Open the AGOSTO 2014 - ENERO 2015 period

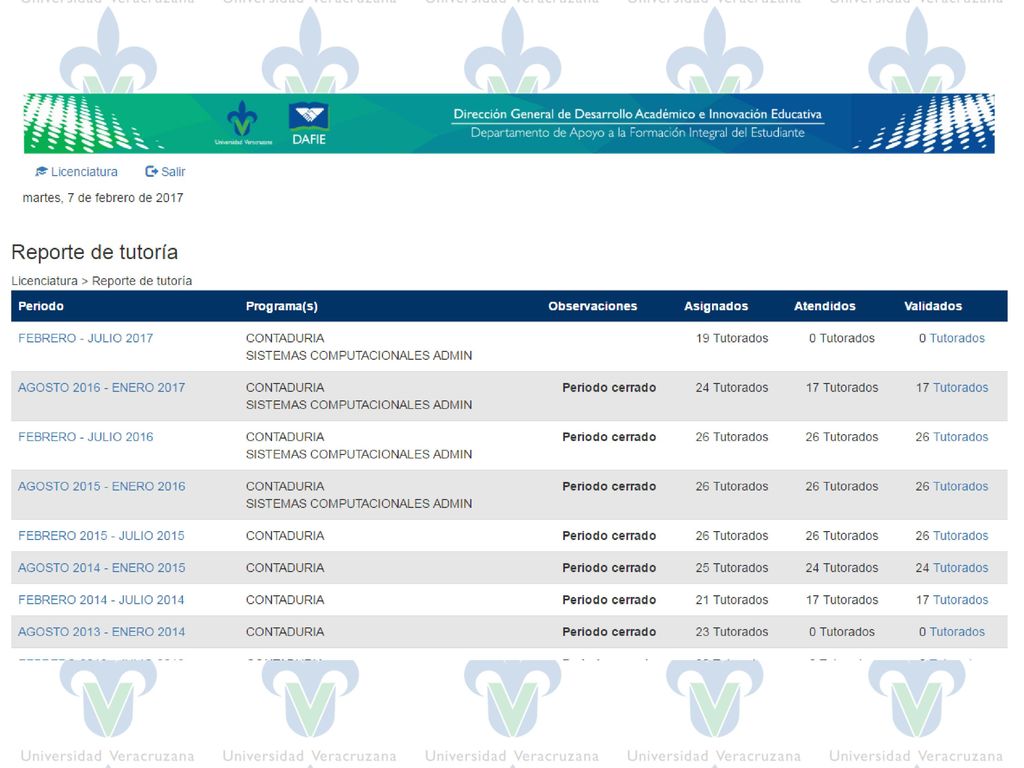click(x=102, y=568)
